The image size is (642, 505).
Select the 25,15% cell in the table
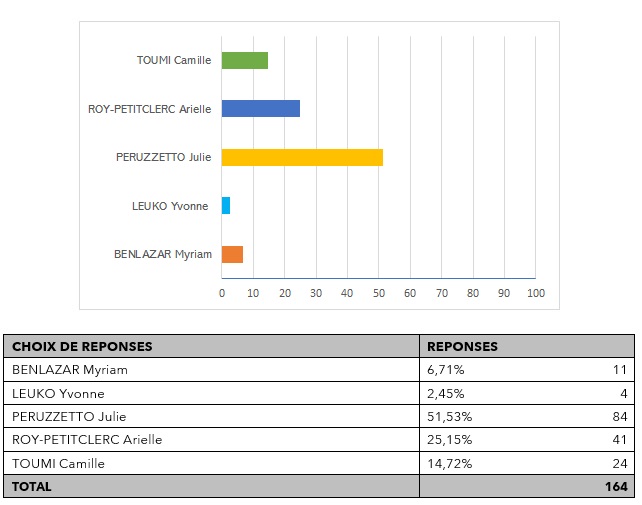pos(450,440)
